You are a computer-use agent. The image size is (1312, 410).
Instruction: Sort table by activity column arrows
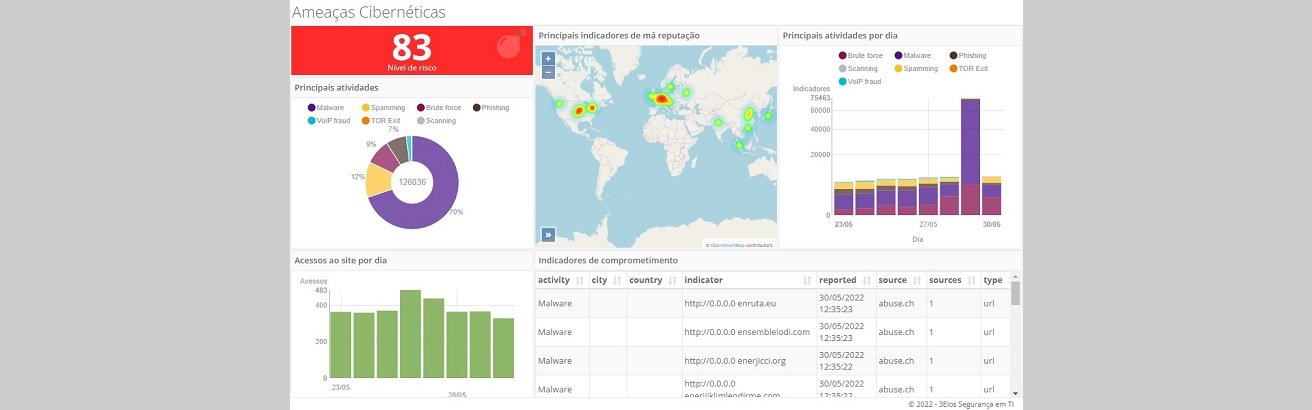pyautogui.click(x=579, y=280)
